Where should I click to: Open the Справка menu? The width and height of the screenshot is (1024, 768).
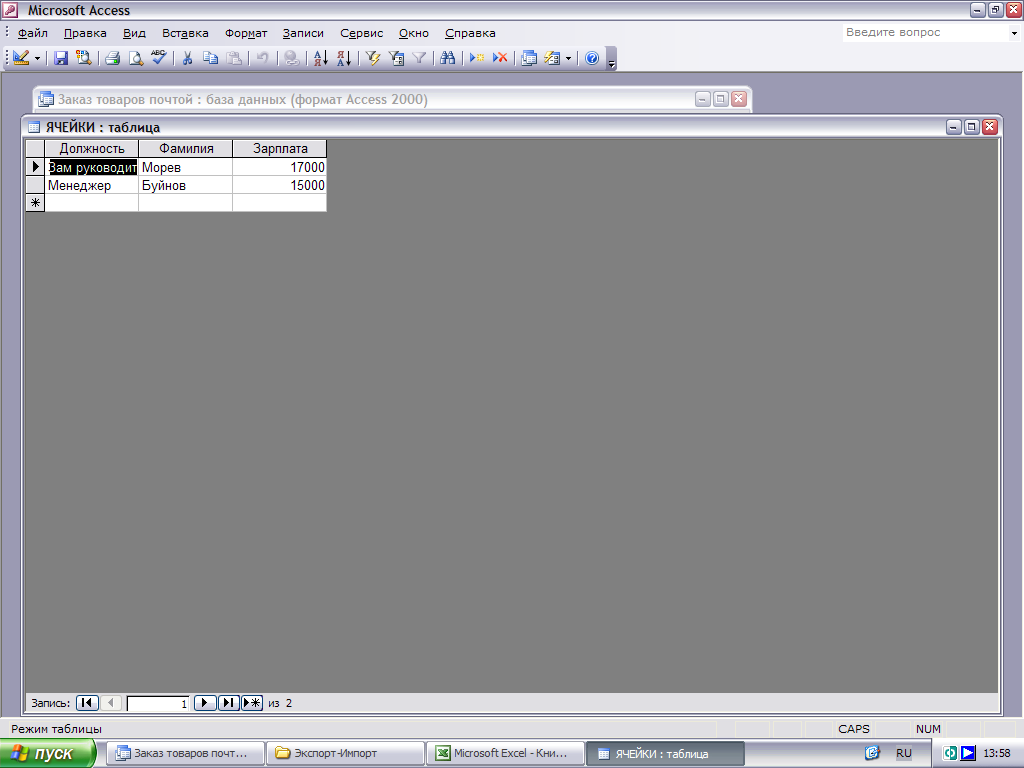(470, 33)
